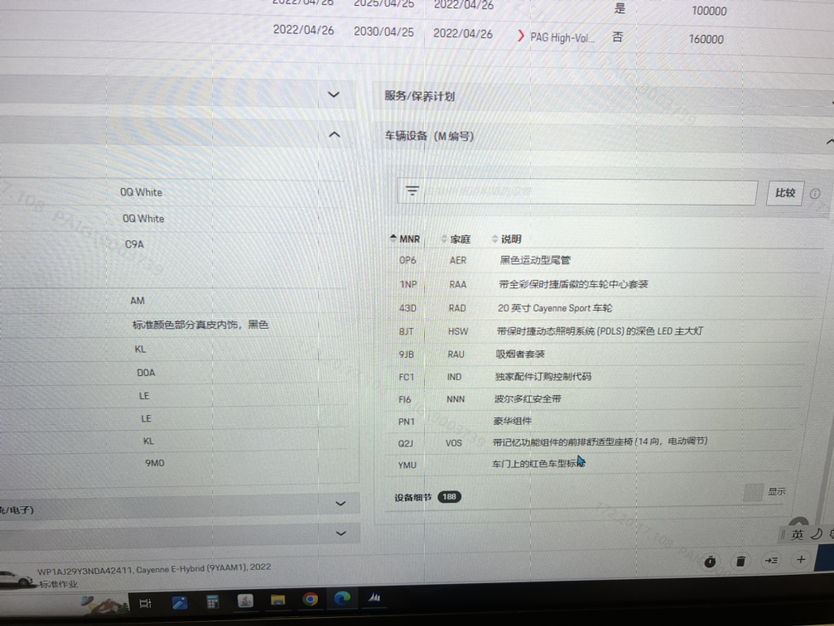Click the filter icon in the equipment search box

412,191
